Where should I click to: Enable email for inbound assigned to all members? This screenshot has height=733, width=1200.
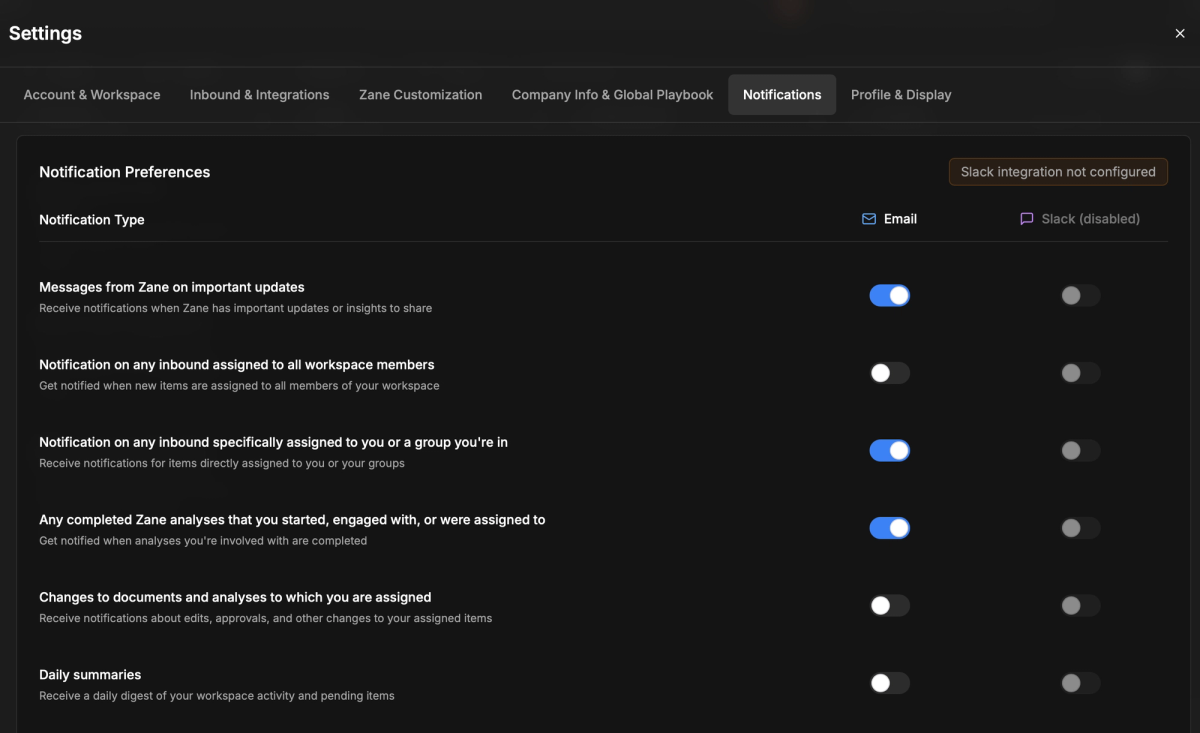(x=889, y=373)
